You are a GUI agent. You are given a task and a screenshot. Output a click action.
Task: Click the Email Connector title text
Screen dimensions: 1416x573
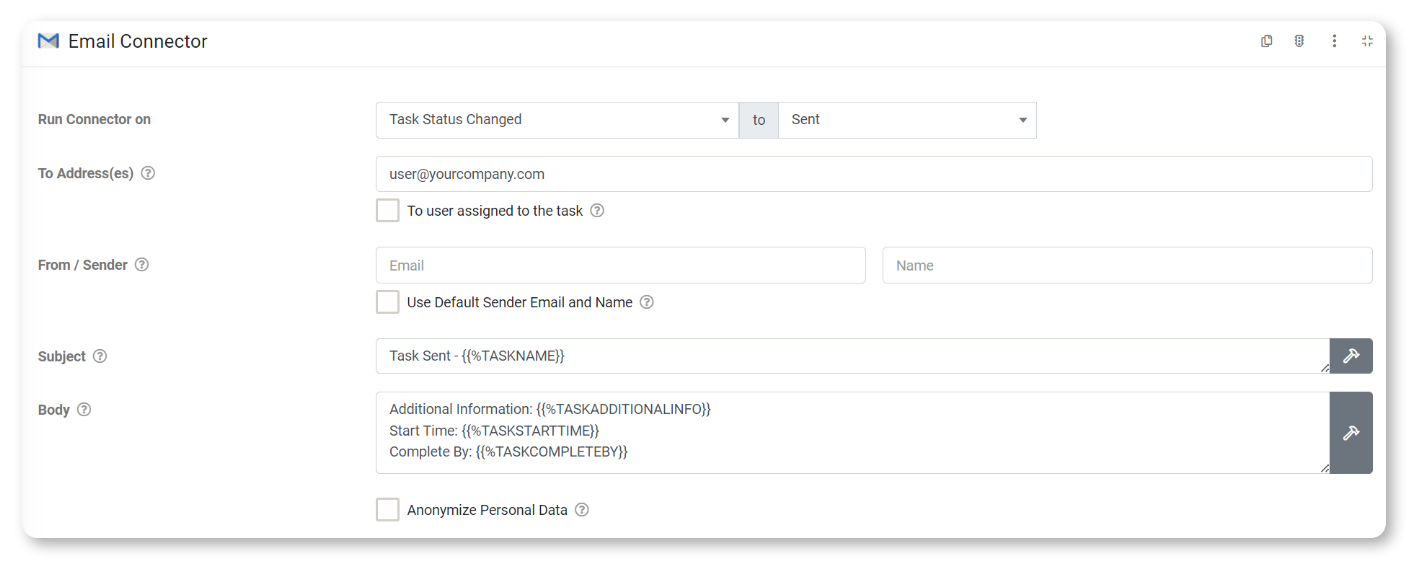(138, 41)
